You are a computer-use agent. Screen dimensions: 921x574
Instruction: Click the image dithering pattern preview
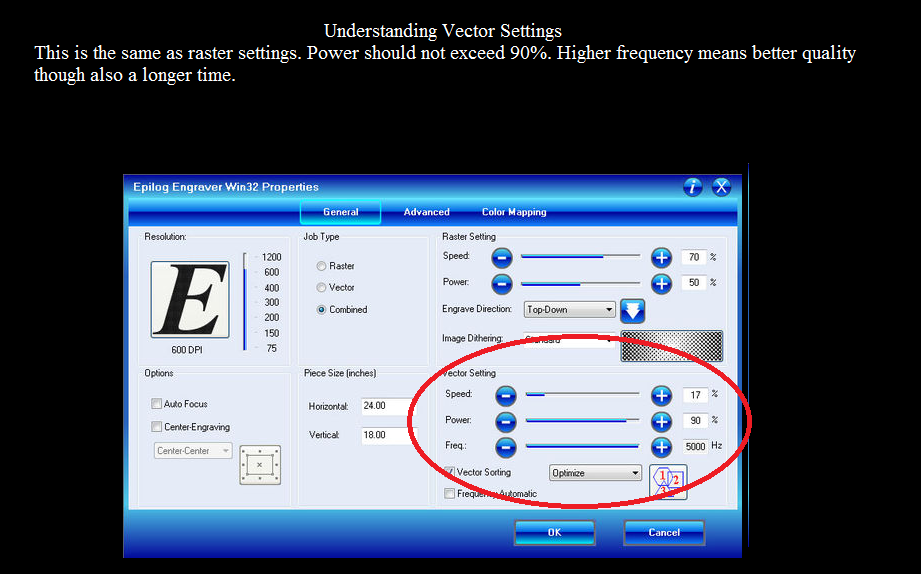click(671, 345)
